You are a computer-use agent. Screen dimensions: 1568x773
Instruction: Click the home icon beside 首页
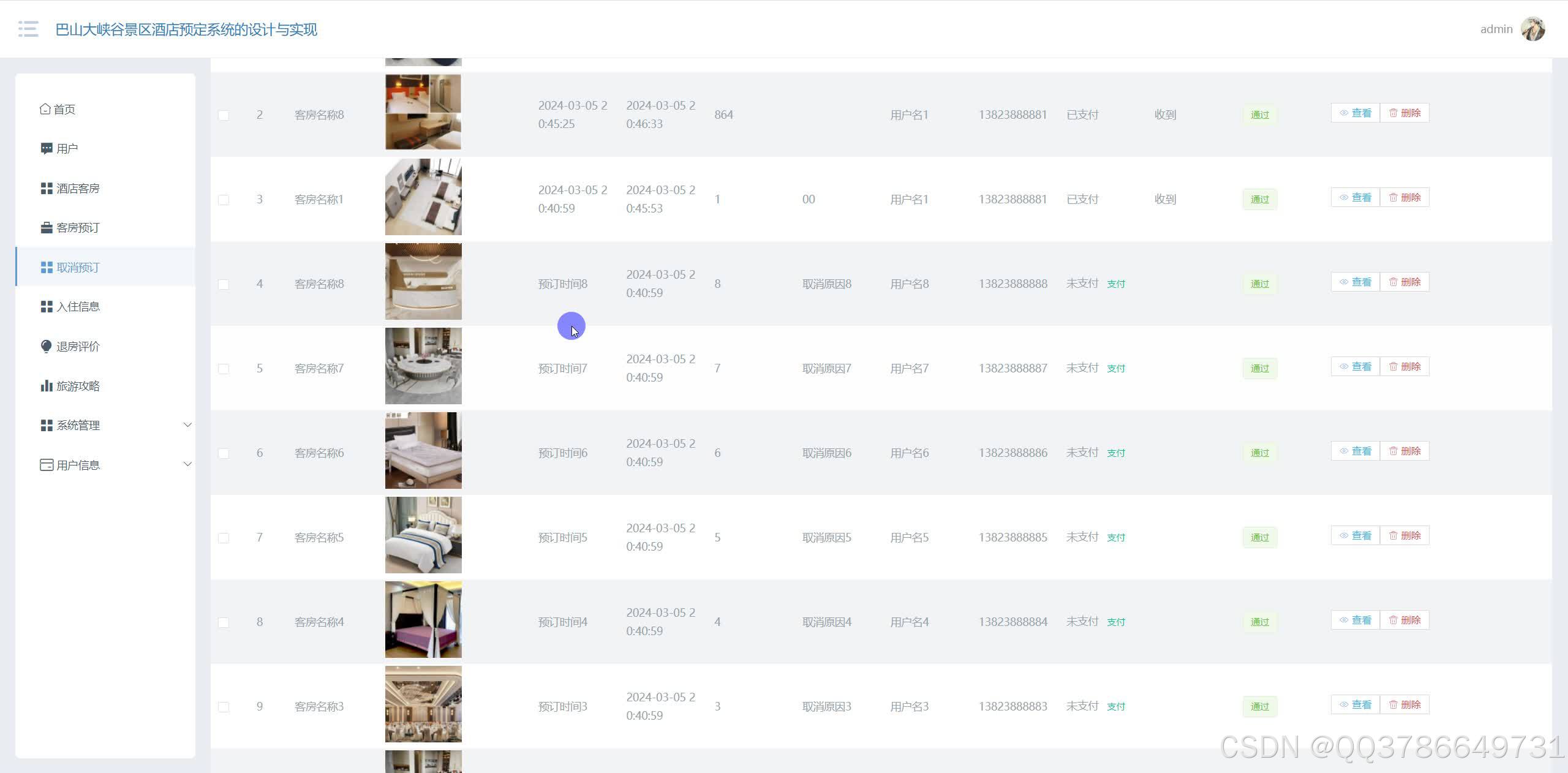tap(45, 109)
